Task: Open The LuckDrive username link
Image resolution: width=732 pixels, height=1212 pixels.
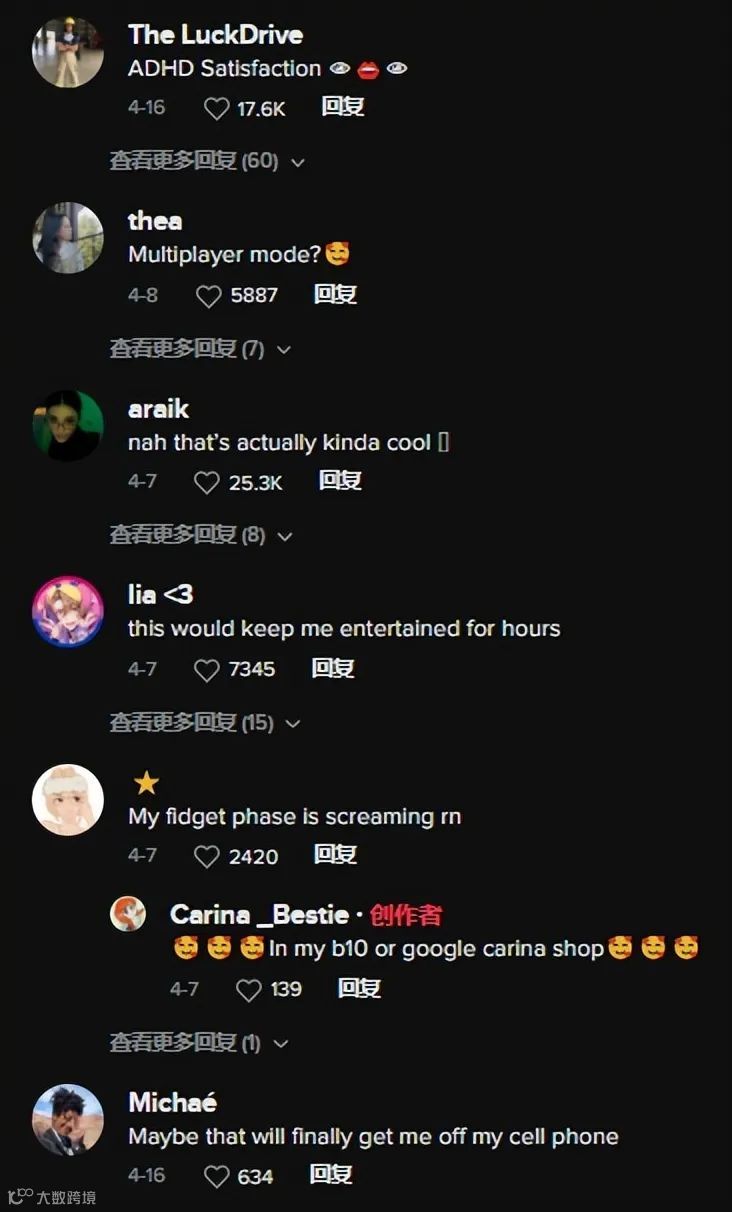Action: pos(215,35)
